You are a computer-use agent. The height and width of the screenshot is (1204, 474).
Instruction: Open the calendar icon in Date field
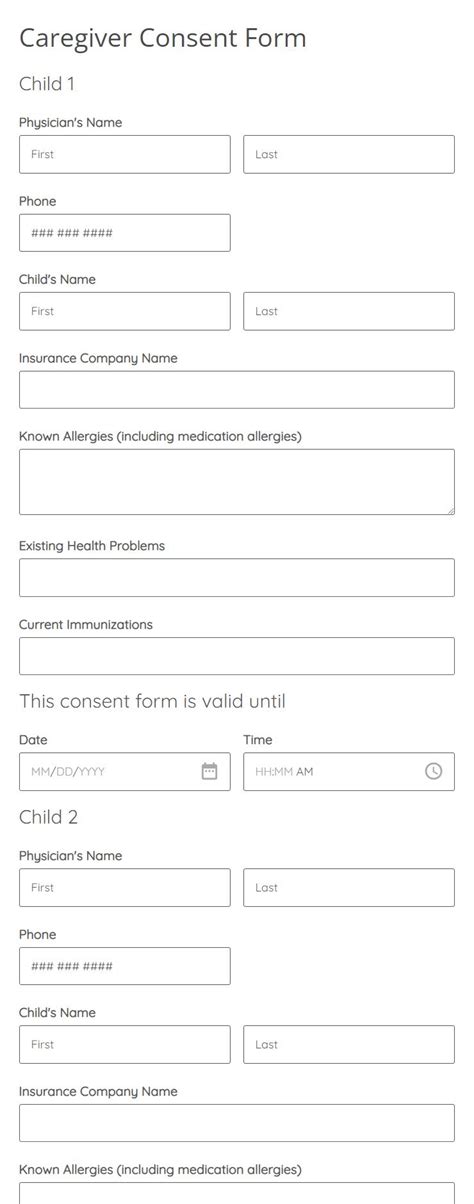tap(209, 771)
